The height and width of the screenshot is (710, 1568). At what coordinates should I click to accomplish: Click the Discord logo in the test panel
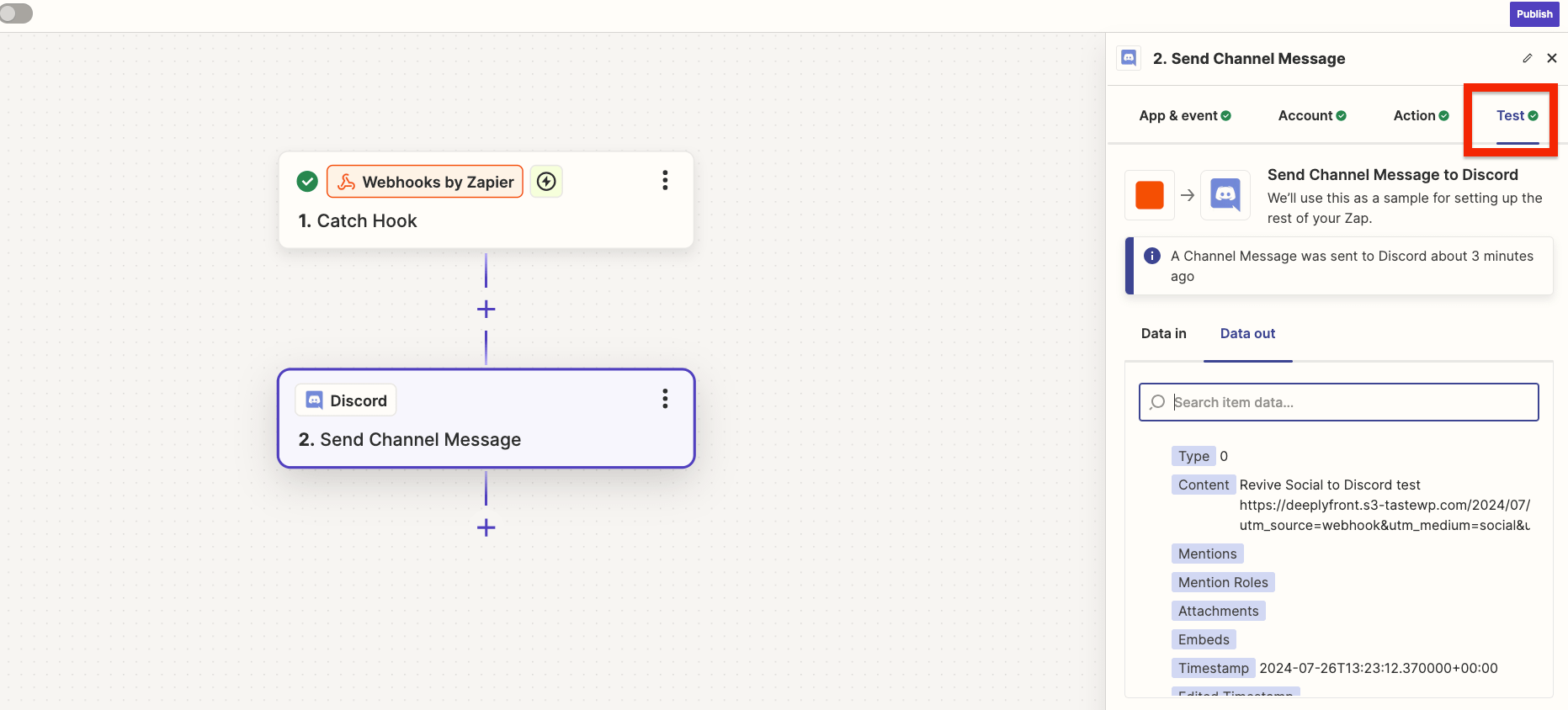(1225, 195)
